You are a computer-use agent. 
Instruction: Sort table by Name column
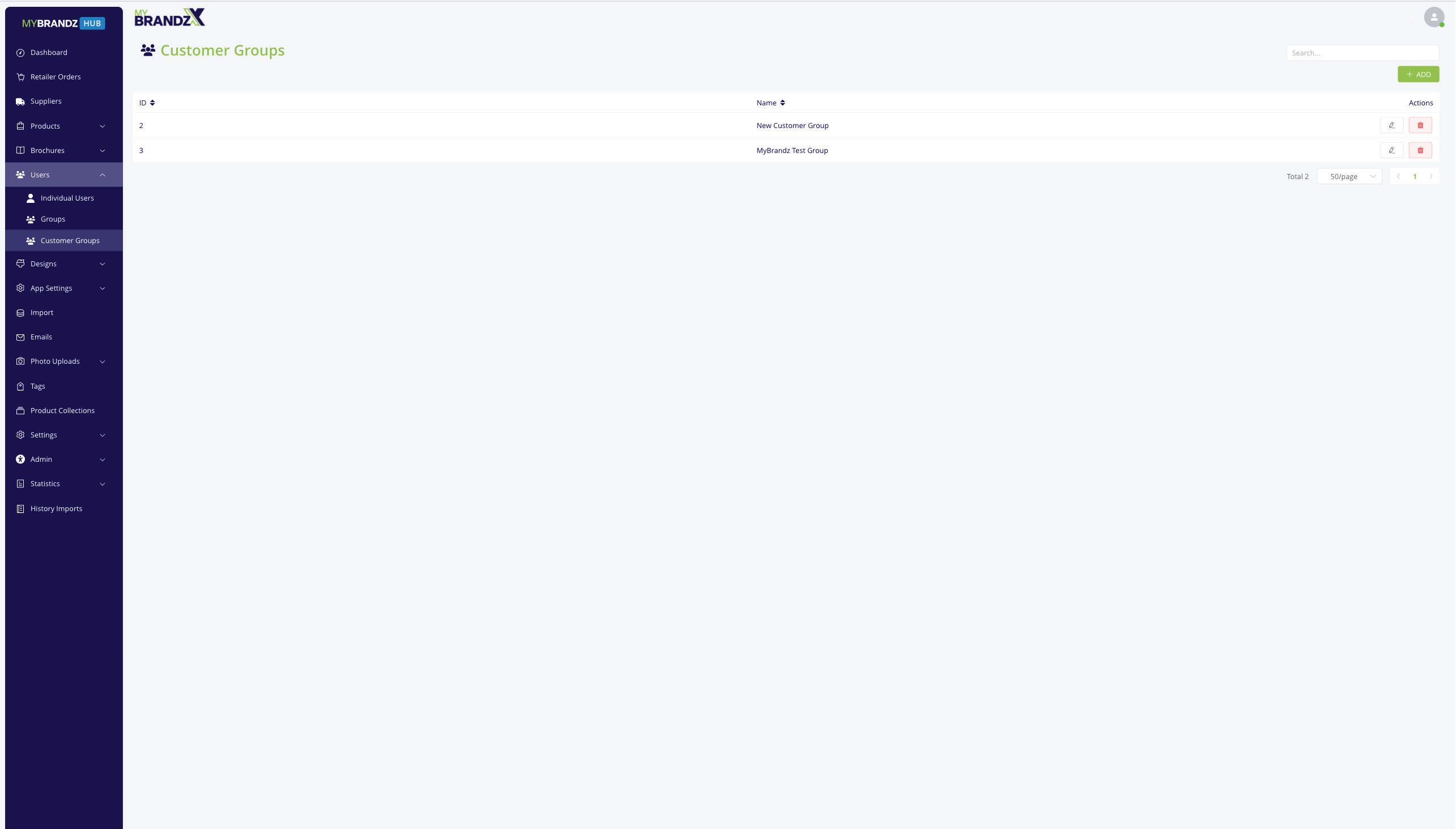782,103
